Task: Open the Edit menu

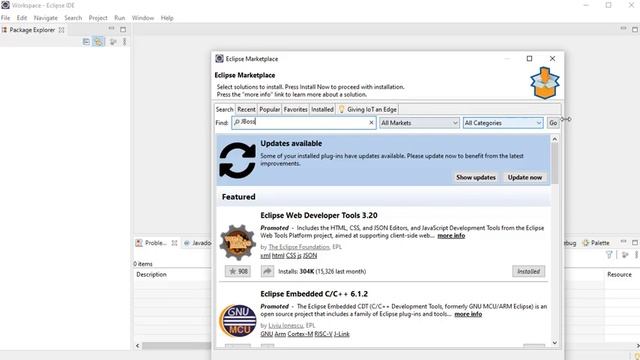Action: 22,18
